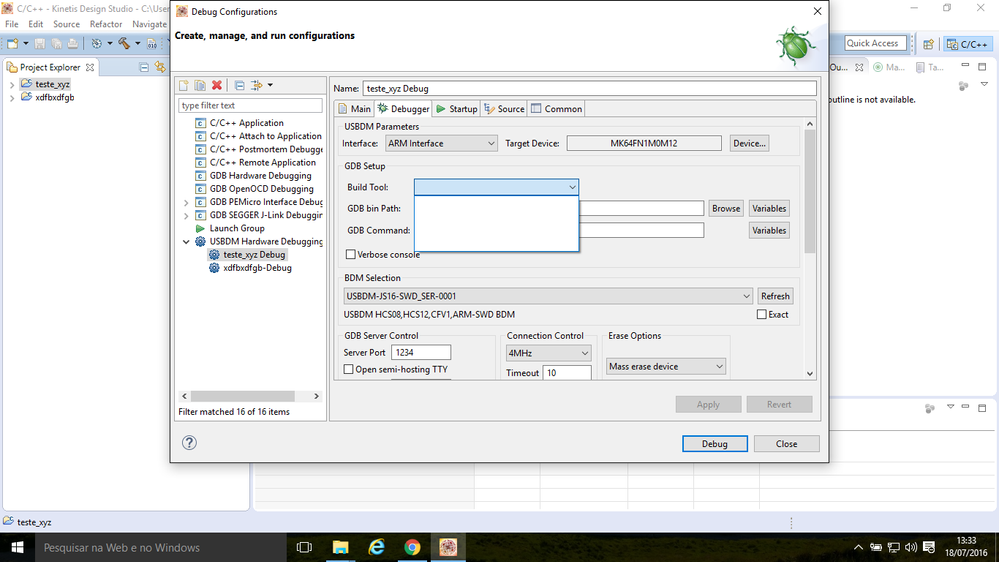Click the Debug button
The image size is (999, 562).
[x=714, y=443]
